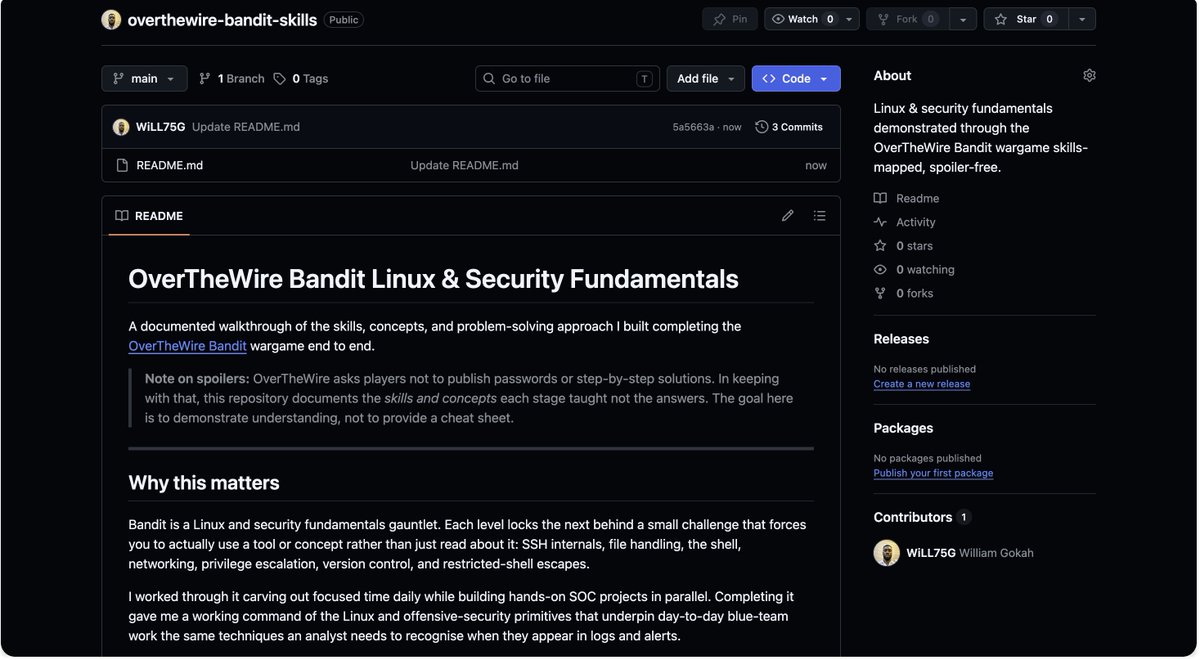
Task: Click the 'Why this matters' heading
Action: coord(204,483)
